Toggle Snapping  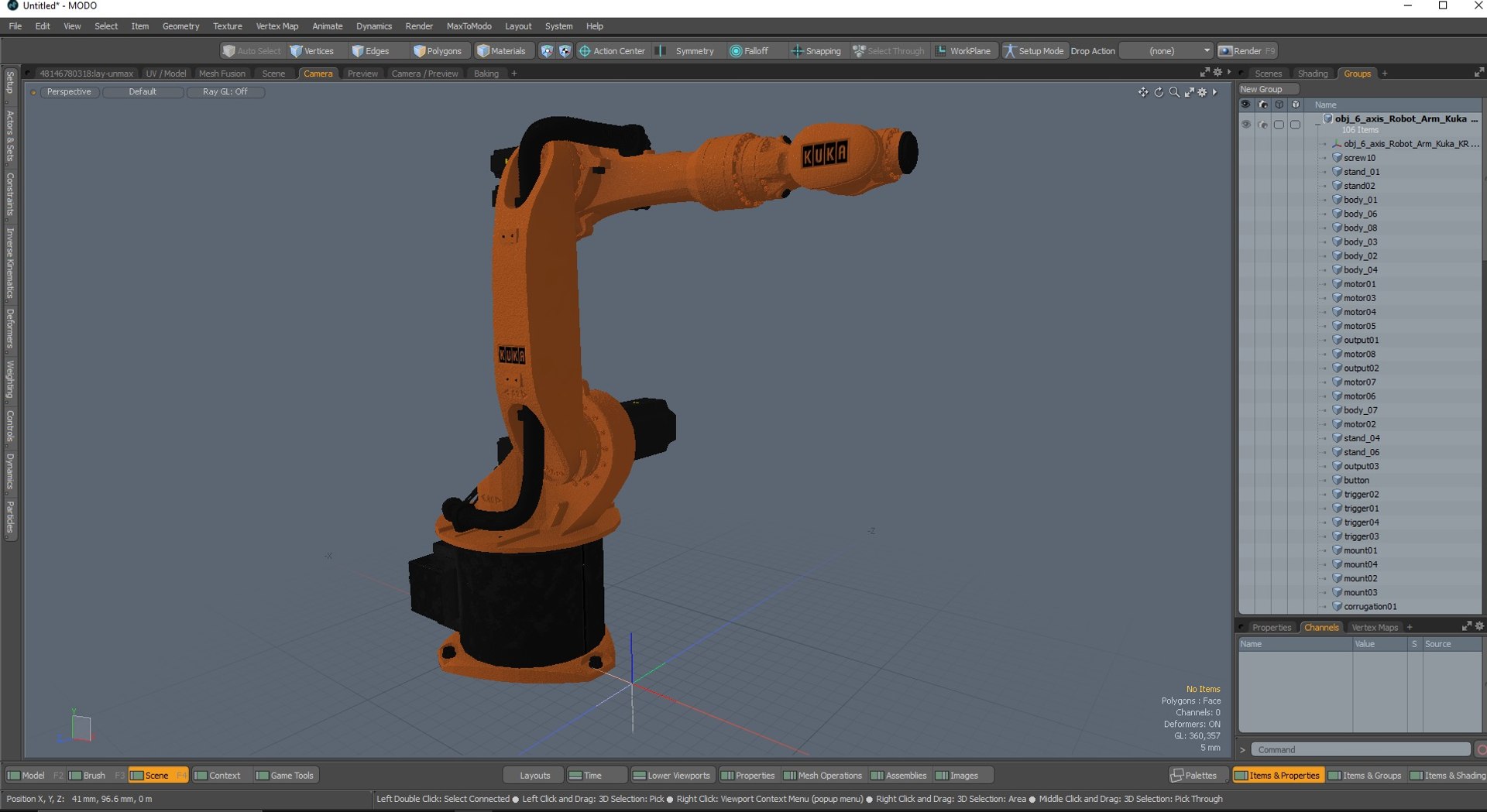coord(816,51)
